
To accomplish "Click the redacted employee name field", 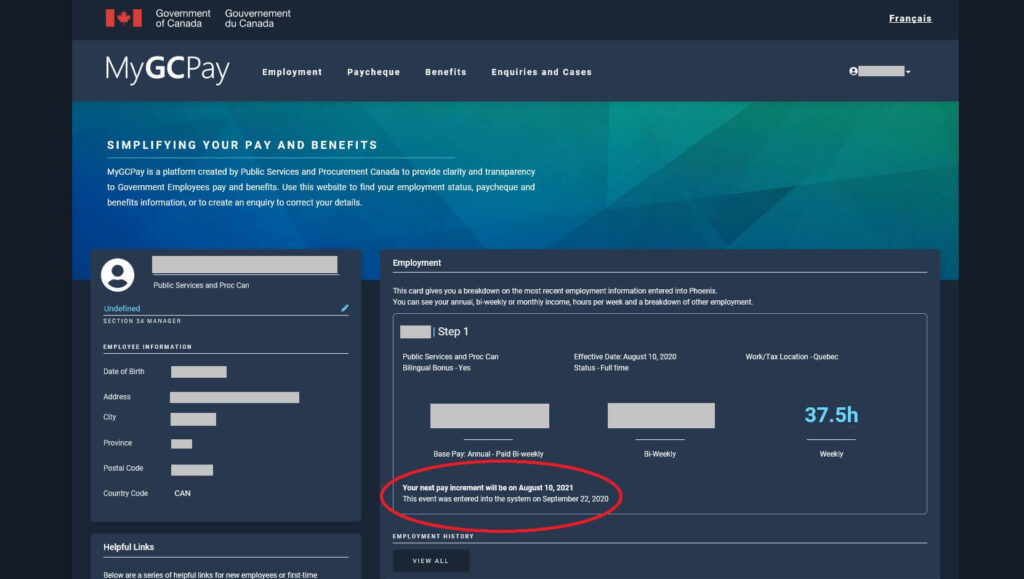I will 245,264.
